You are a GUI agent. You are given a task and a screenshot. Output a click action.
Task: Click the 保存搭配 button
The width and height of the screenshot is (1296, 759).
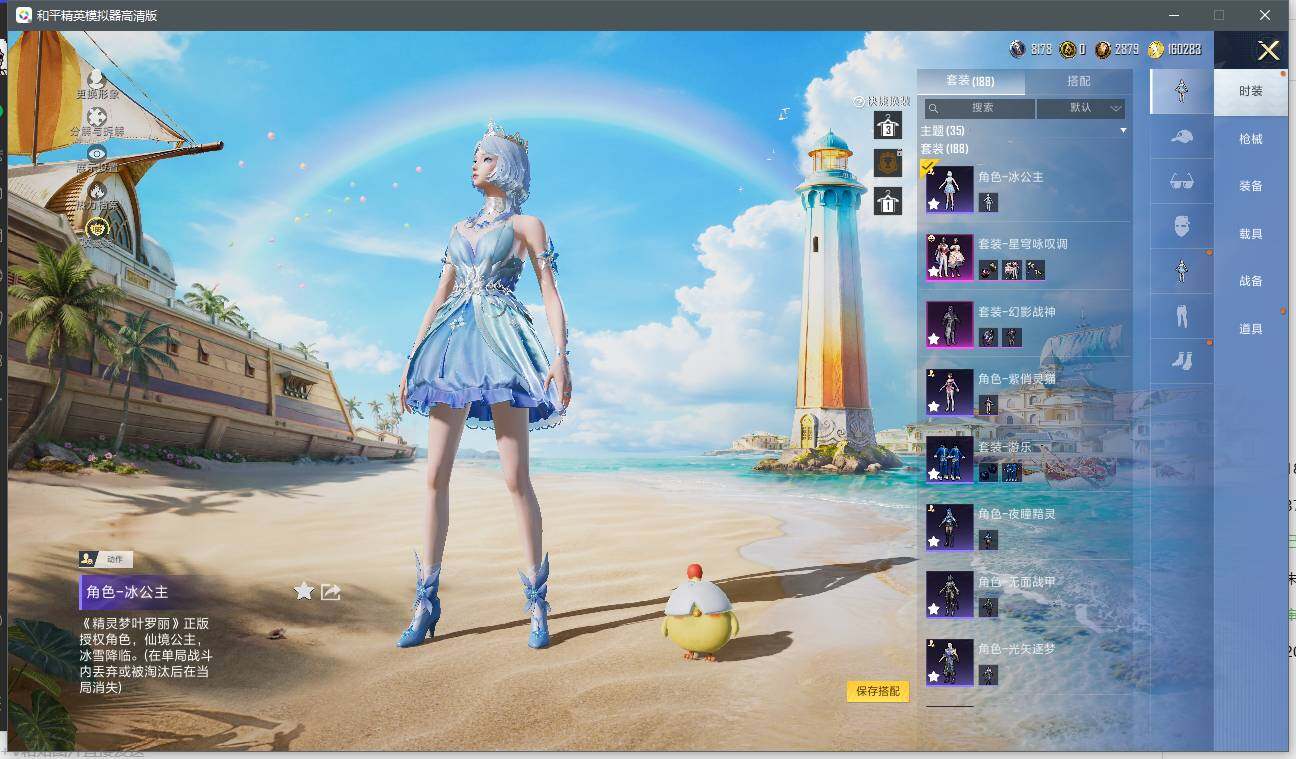click(x=878, y=691)
